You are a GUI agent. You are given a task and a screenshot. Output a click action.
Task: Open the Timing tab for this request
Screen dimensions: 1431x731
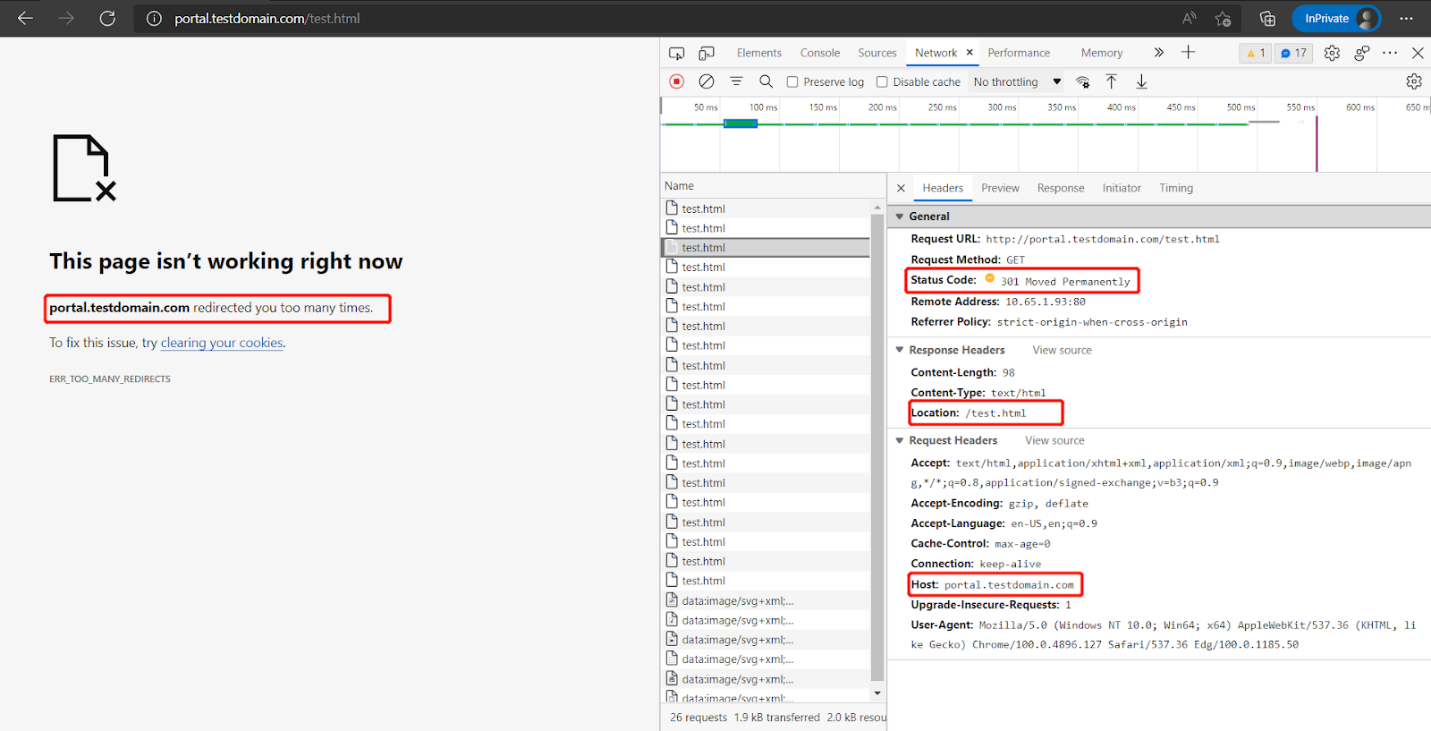point(1175,187)
